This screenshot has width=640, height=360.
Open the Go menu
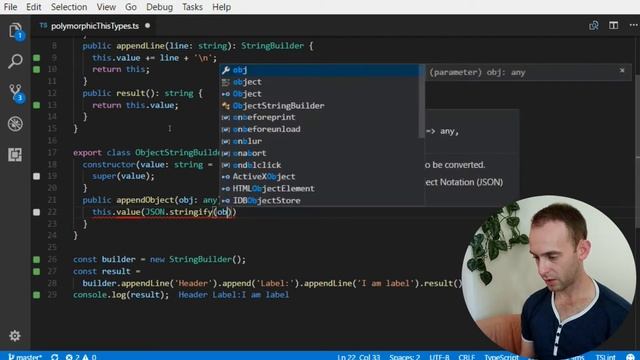131,7
